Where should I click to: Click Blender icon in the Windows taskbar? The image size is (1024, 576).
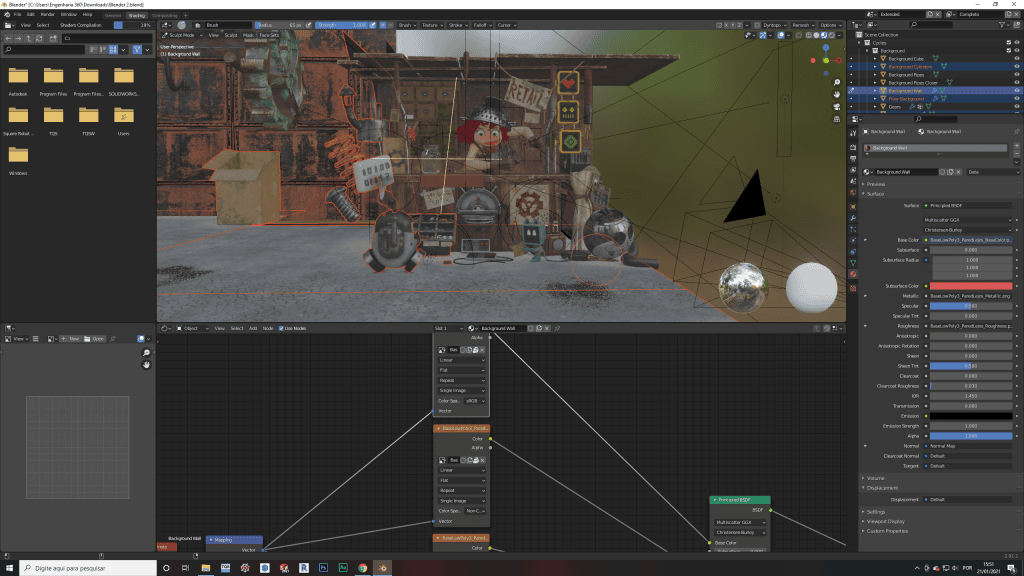(x=382, y=568)
